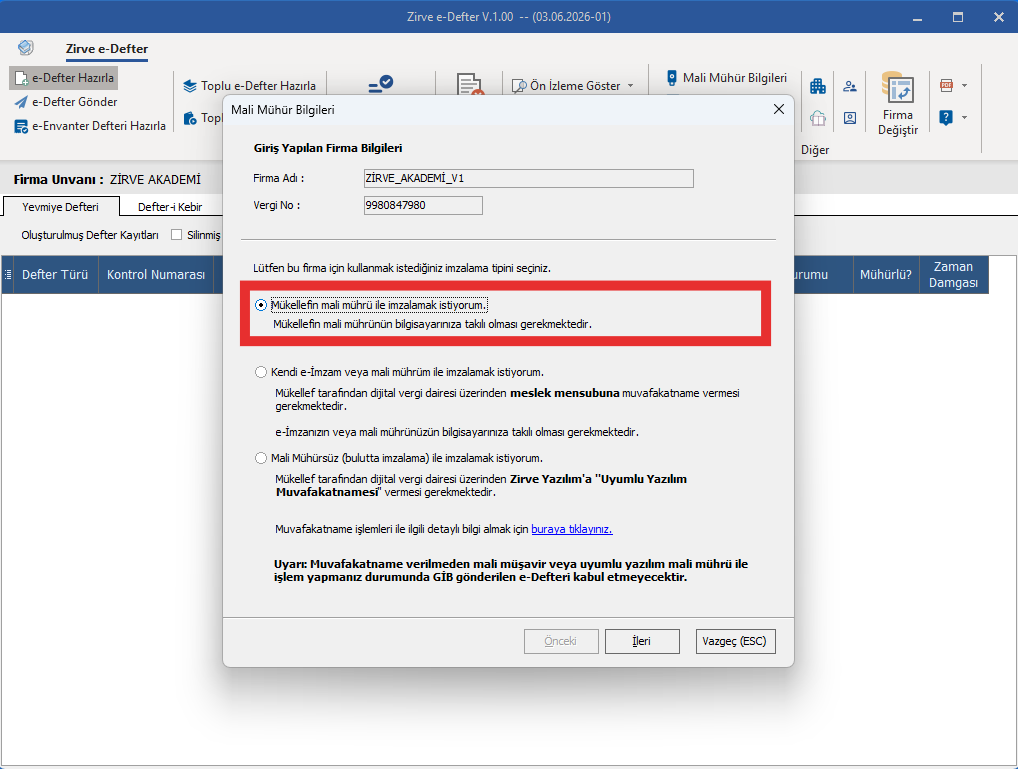Click the users icon in Diğer group

(850, 86)
